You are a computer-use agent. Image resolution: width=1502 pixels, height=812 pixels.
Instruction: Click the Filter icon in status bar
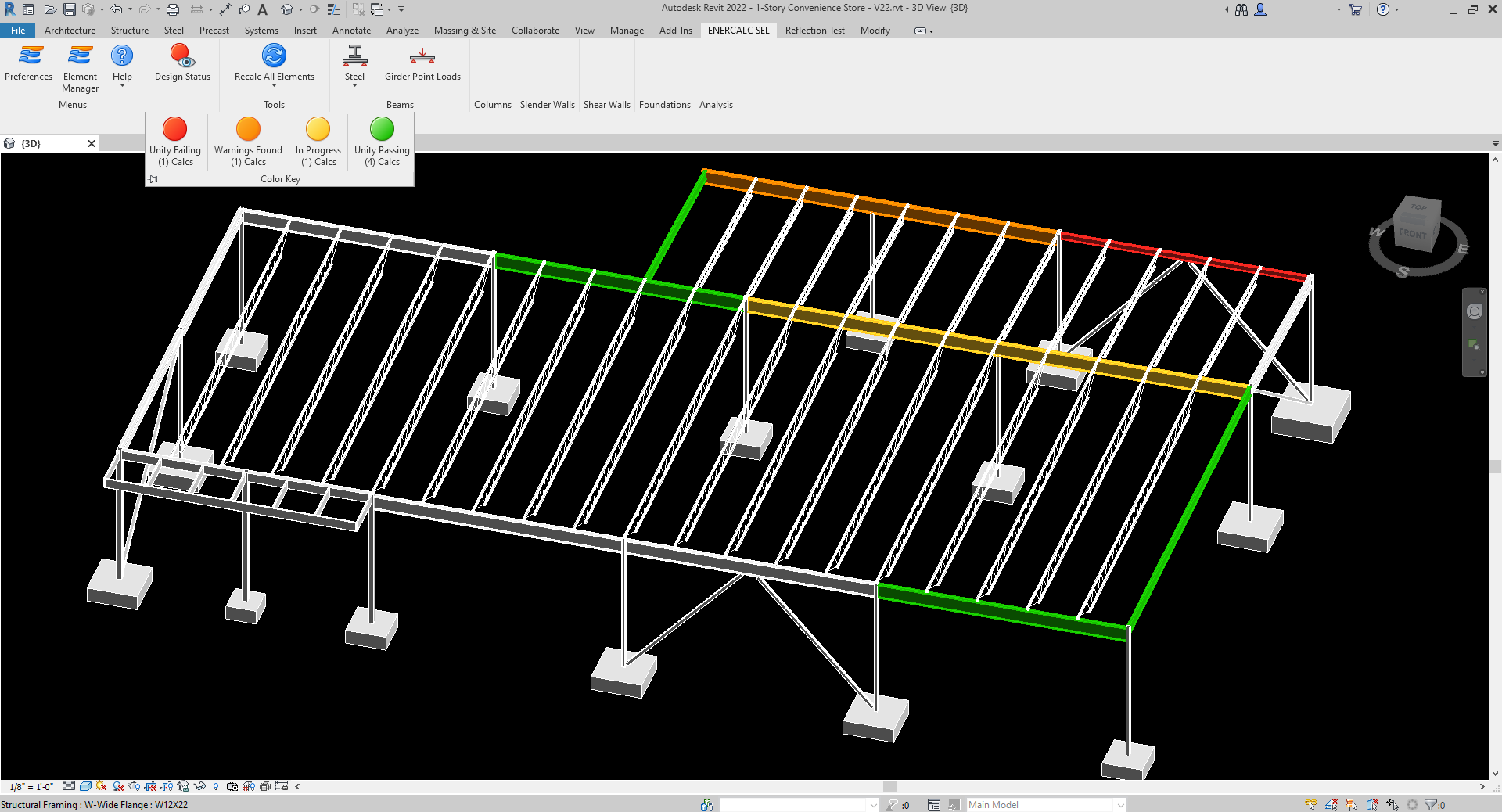click(1431, 804)
